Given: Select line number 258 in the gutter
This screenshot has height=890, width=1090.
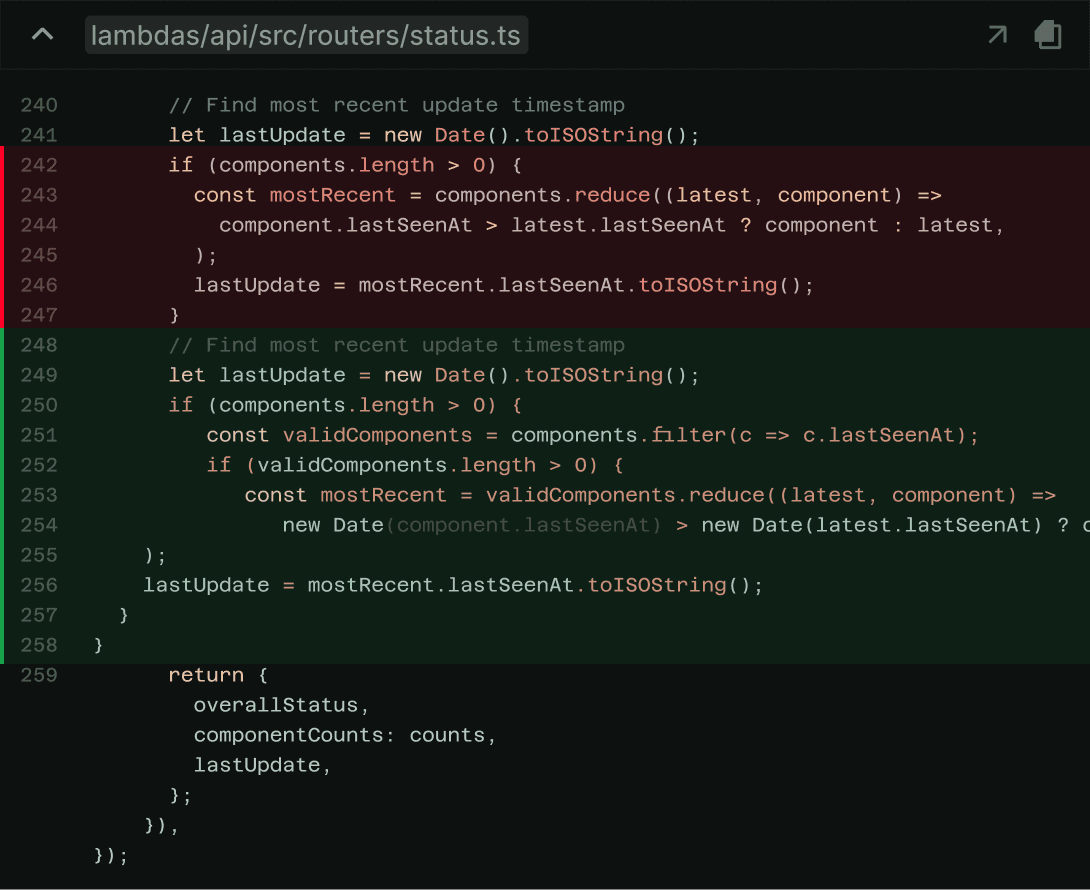Looking at the screenshot, I should tap(39, 645).
